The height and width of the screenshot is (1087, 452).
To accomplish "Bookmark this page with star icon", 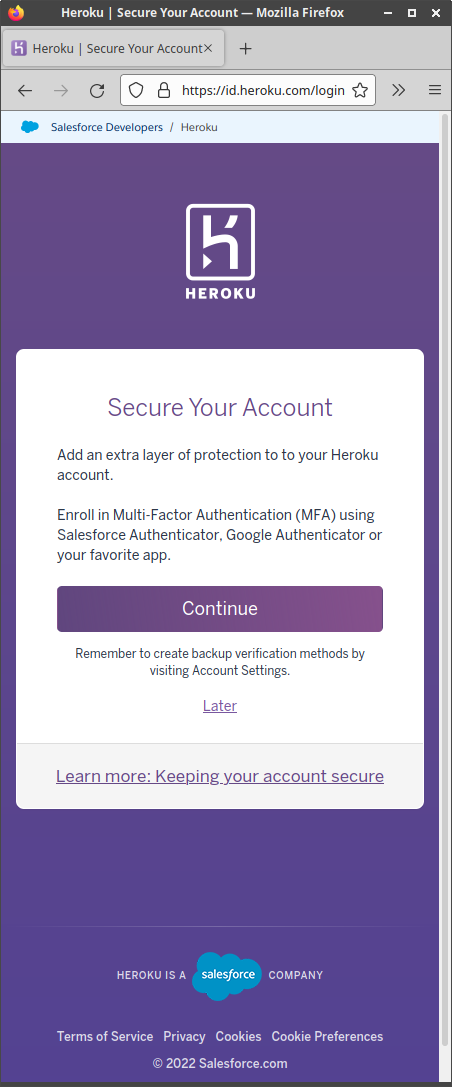I will coord(360,90).
